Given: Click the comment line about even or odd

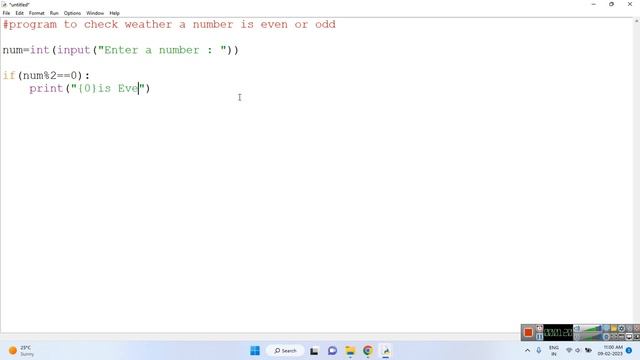Looking at the screenshot, I should pos(169,24).
